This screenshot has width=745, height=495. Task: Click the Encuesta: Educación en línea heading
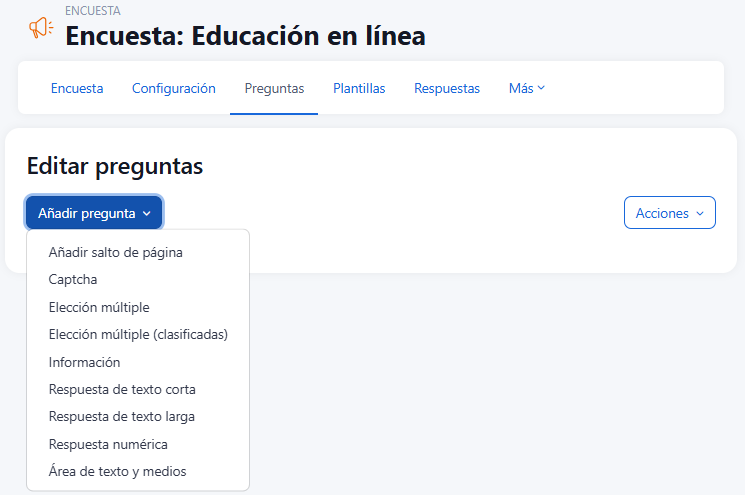coord(245,36)
